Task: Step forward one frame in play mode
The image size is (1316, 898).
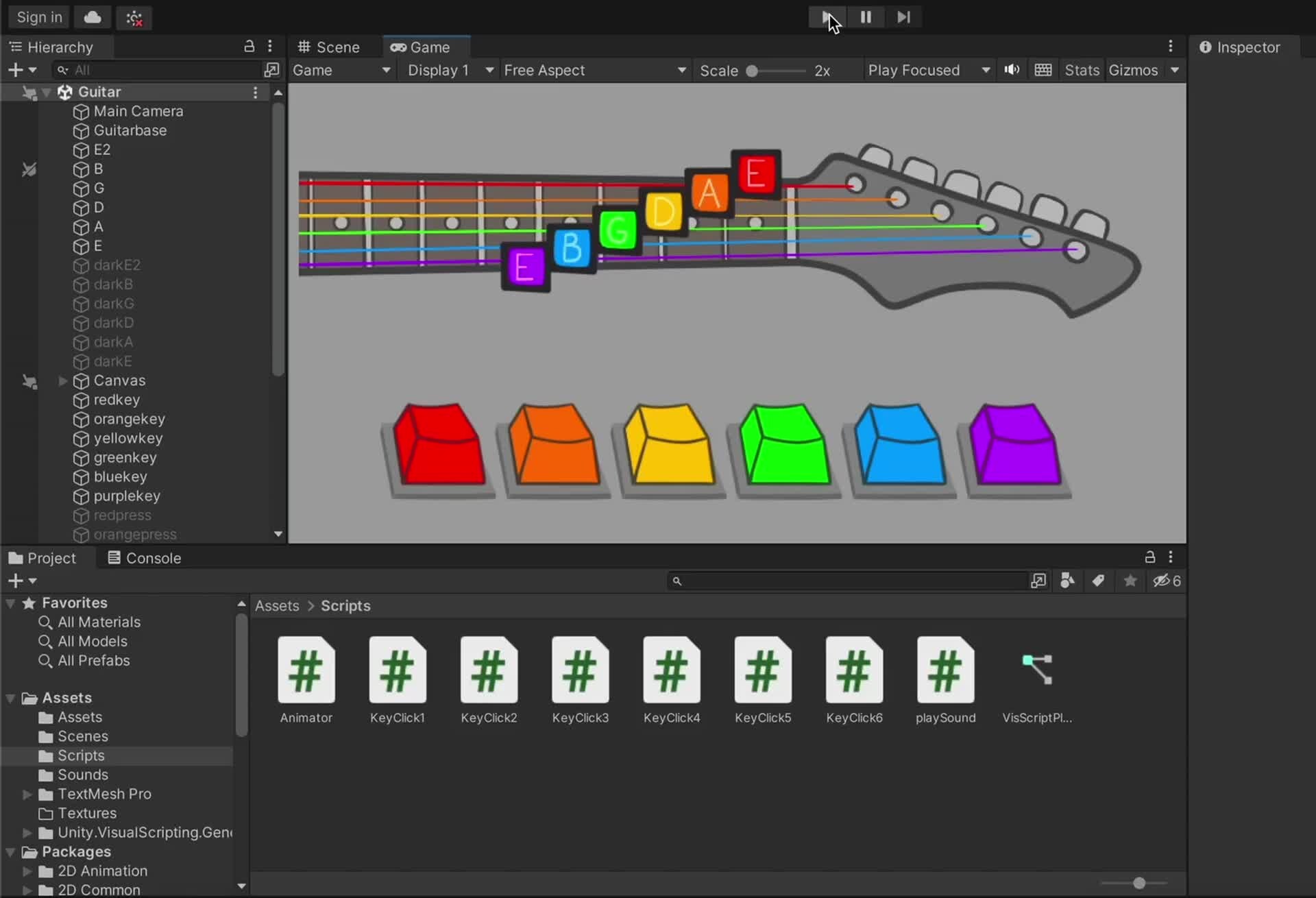Action: pyautogui.click(x=903, y=17)
